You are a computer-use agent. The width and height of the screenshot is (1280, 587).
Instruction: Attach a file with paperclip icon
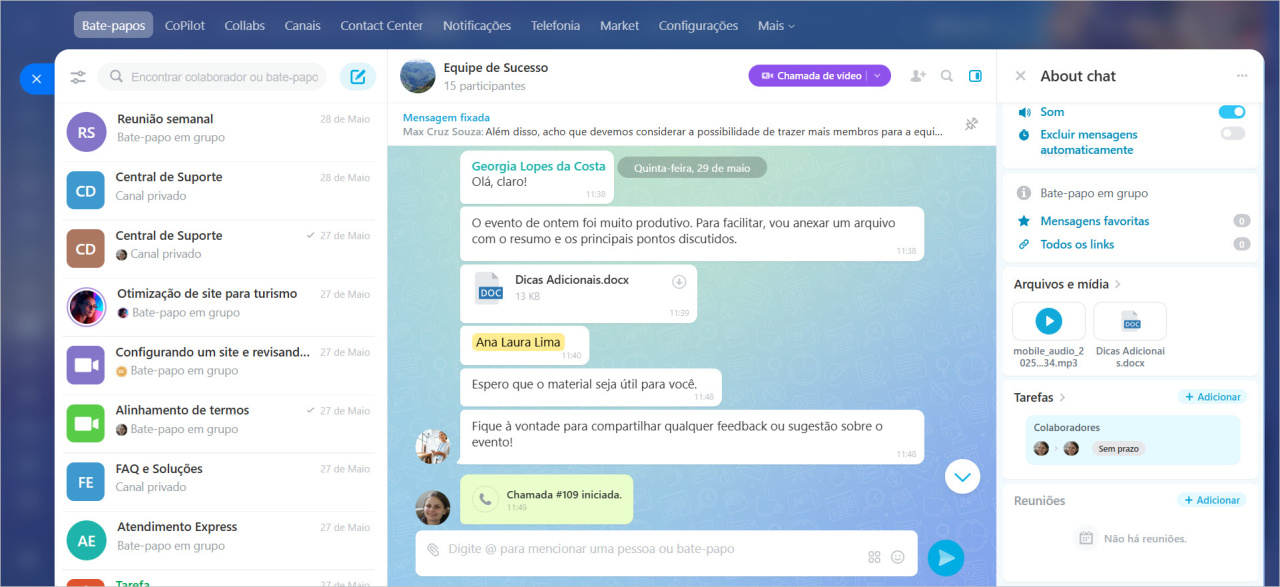point(433,549)
